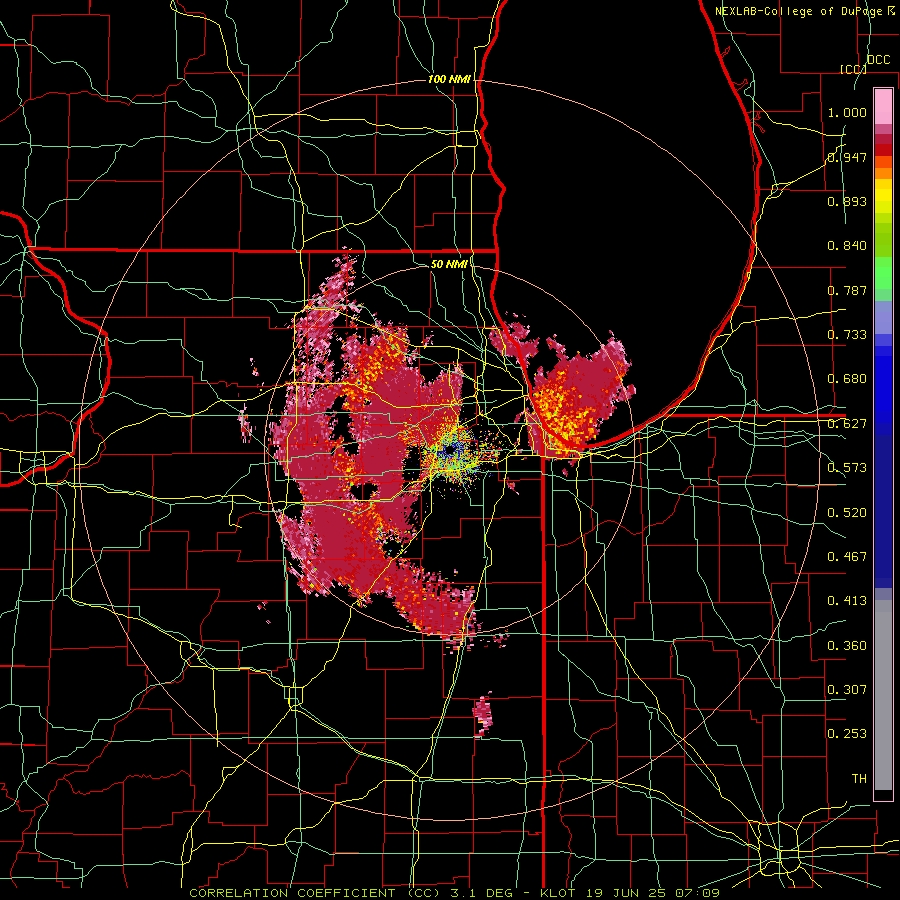Click the 0.627 scale value
Screen dimensions: 900x900
(x=847, y=424)
